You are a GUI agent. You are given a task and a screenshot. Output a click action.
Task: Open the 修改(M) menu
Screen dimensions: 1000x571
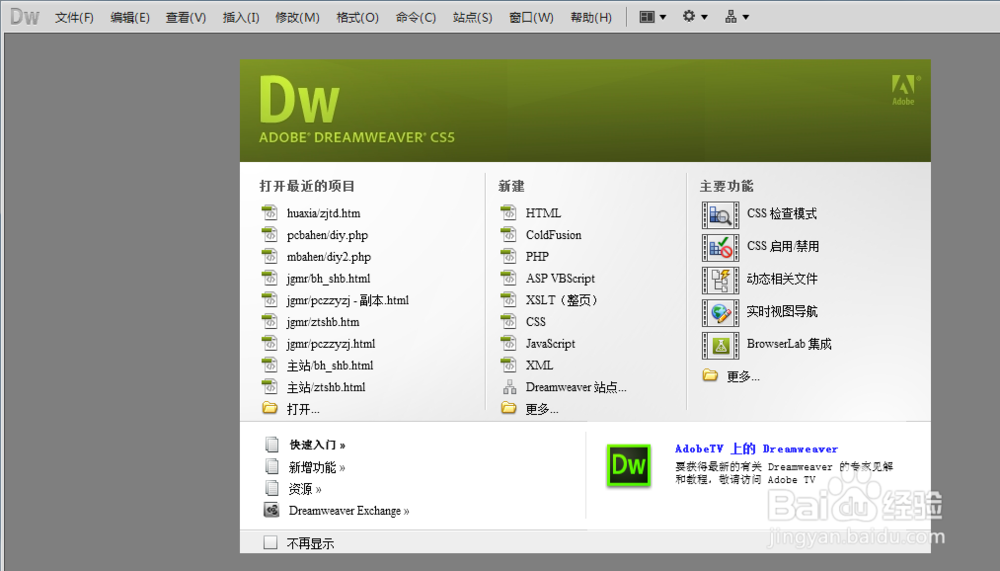297,17
